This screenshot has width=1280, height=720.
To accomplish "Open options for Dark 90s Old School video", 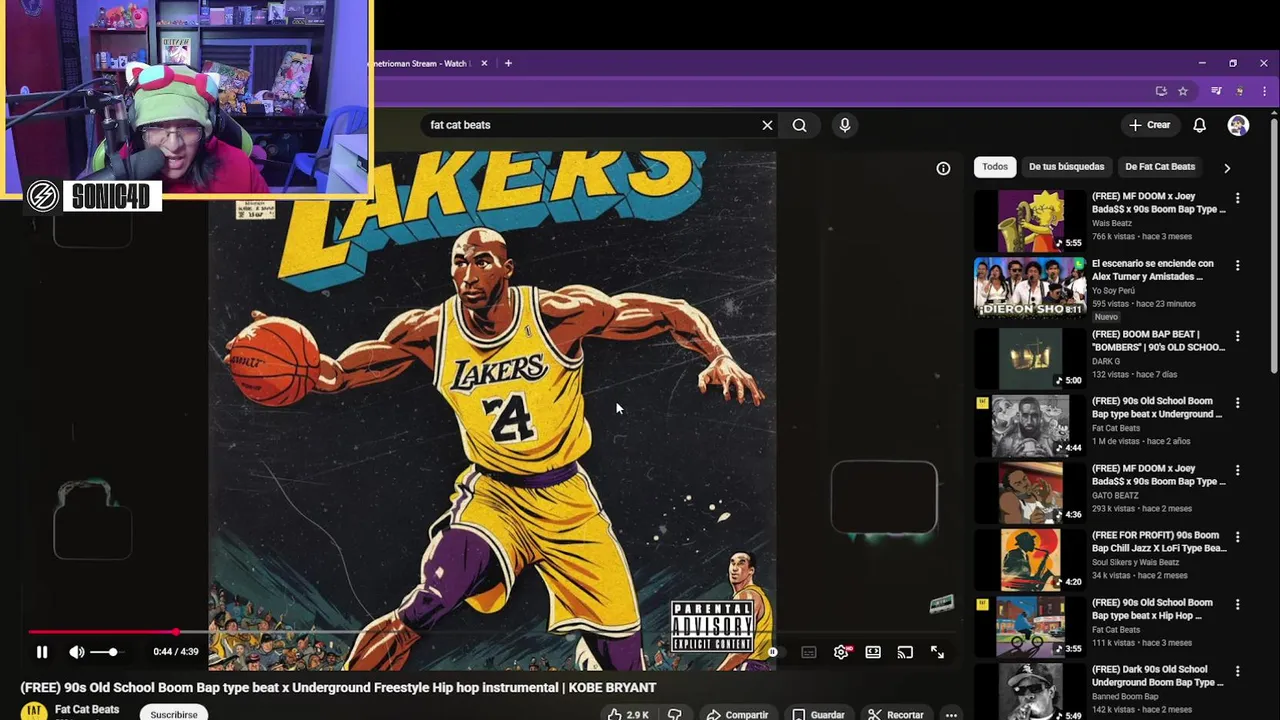I will click(x=1237, y=671).
